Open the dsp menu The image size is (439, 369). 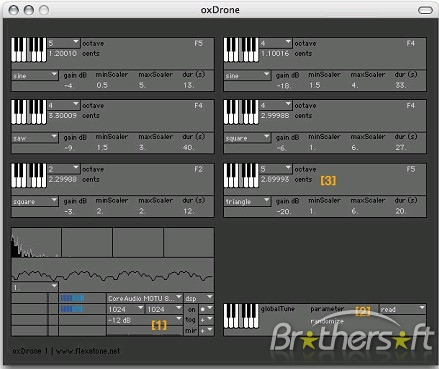tap(199, 298)
